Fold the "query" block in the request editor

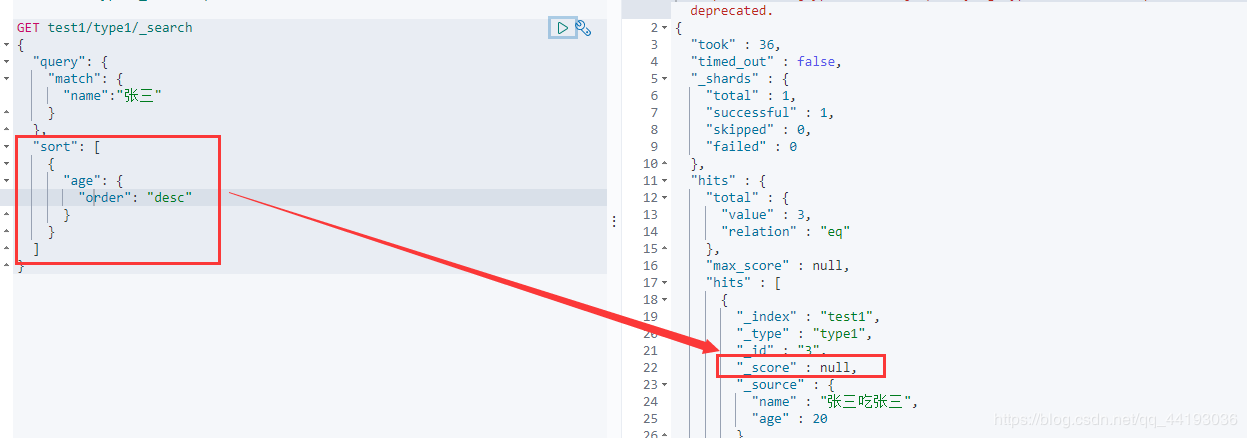pos(6,62)
